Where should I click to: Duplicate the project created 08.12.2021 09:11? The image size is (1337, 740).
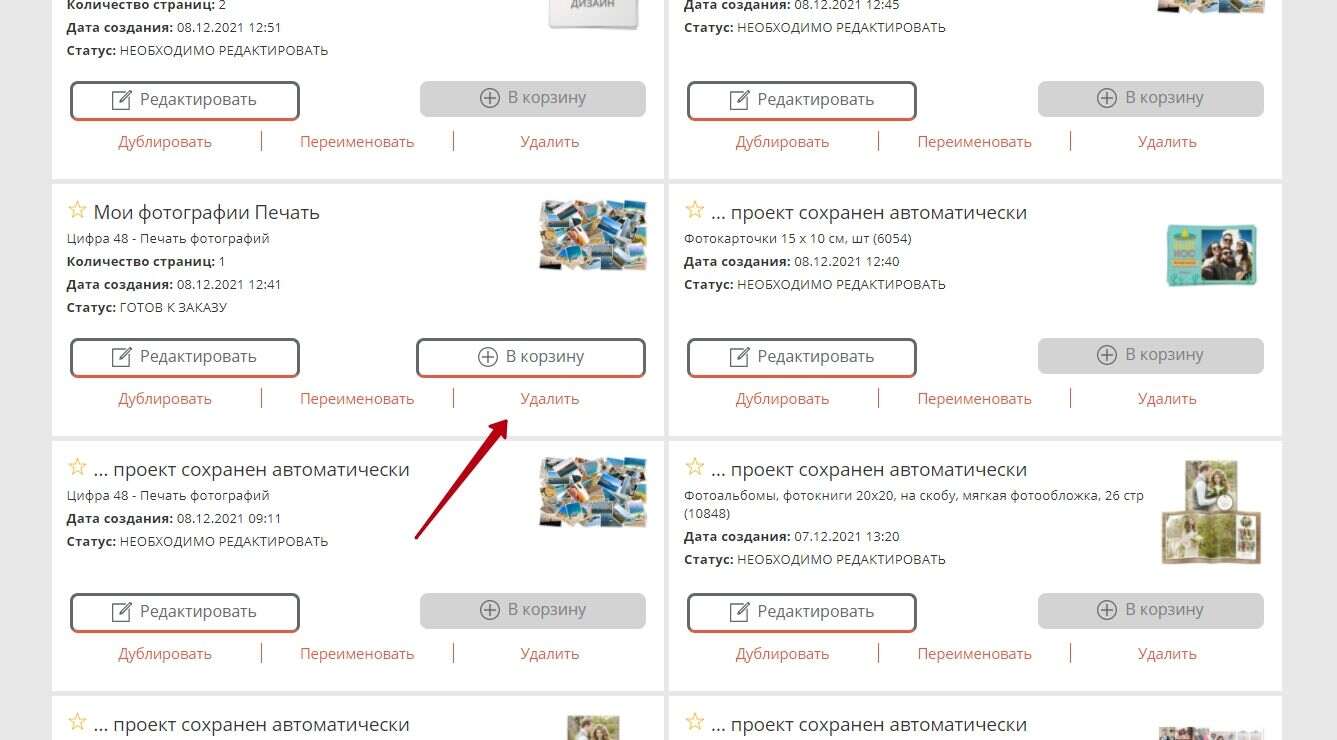[x=165, y=654]
